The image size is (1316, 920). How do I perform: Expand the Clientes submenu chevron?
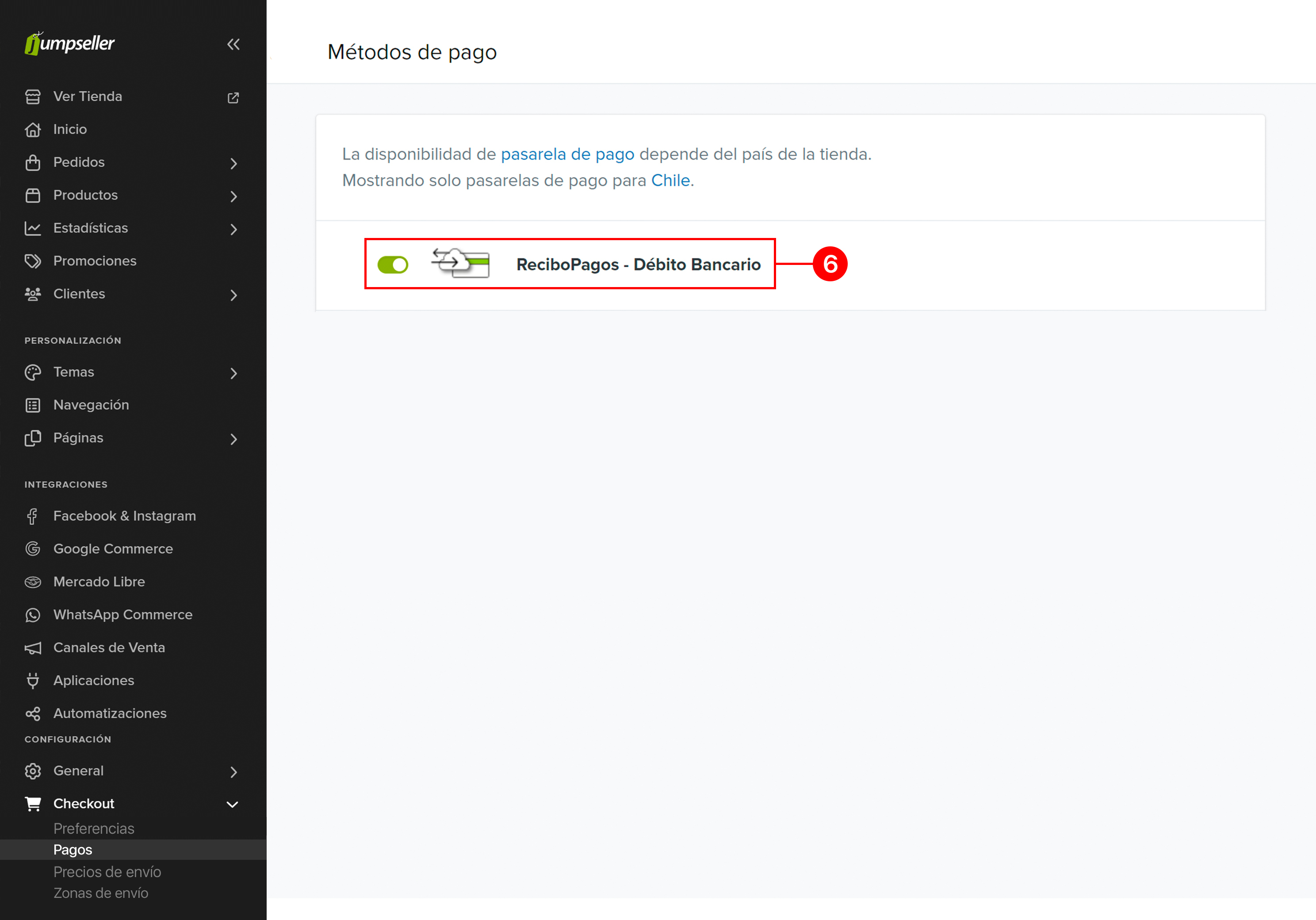[233, 295]
